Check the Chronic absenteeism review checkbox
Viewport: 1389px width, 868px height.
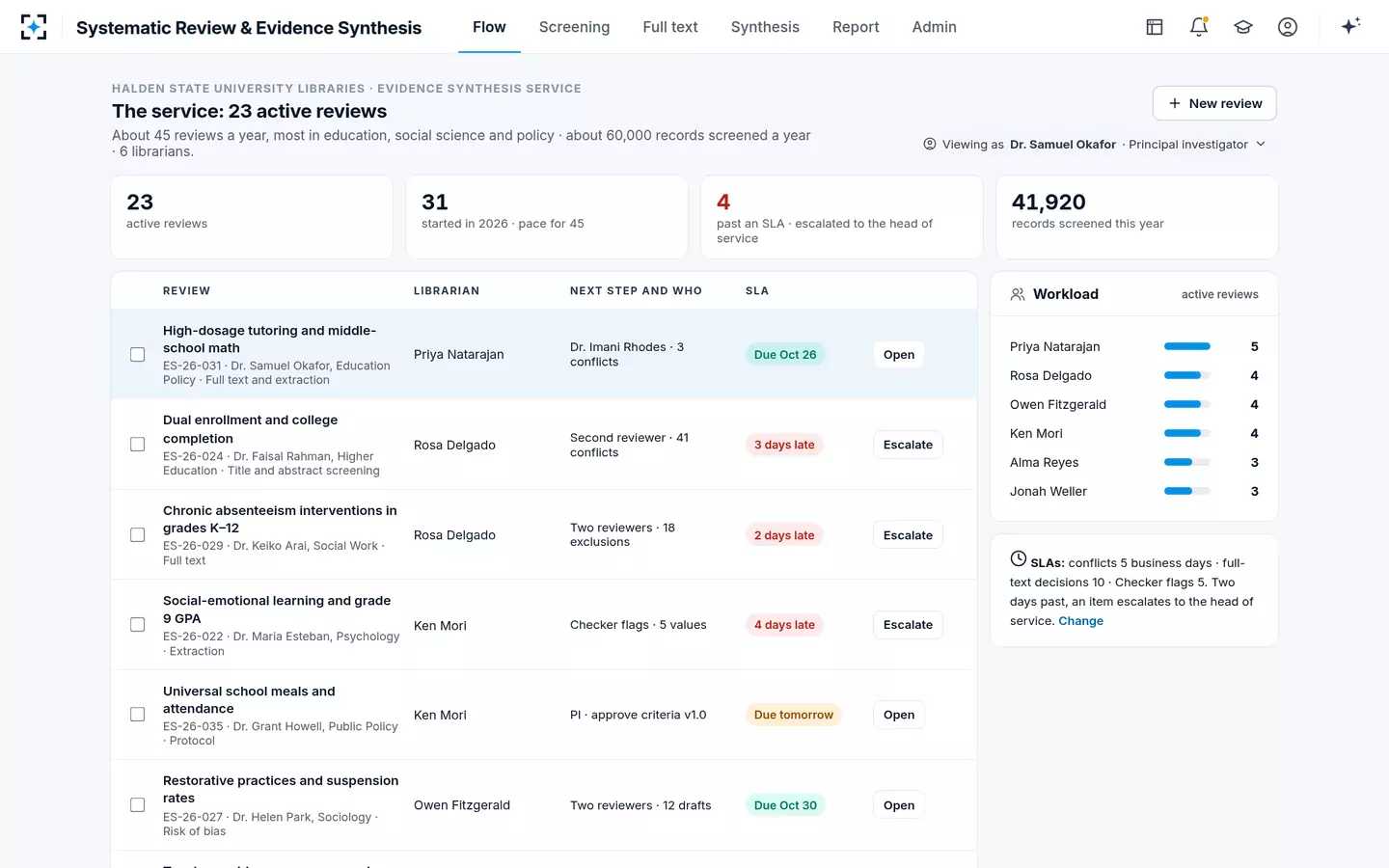[x=138, y=535]
